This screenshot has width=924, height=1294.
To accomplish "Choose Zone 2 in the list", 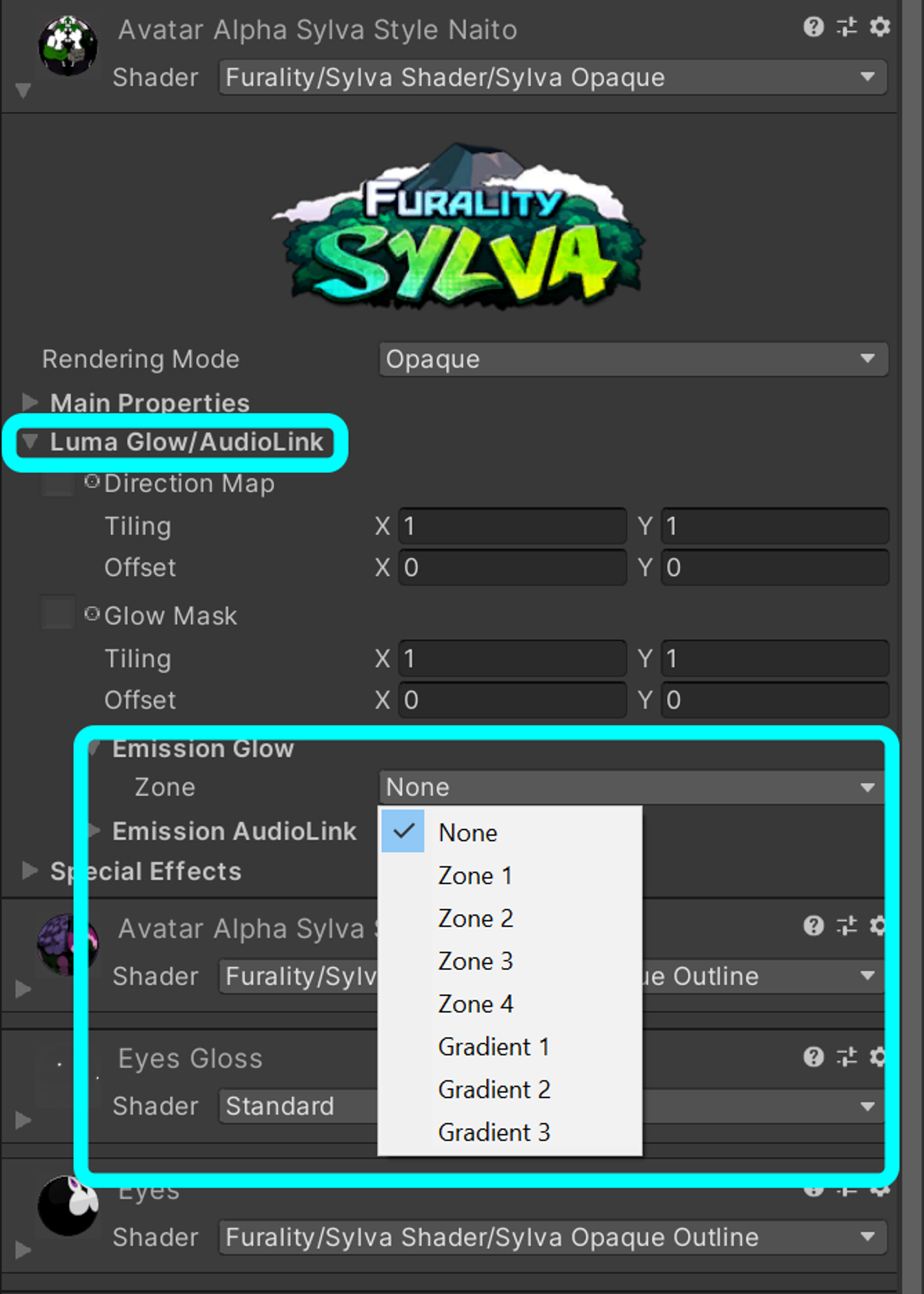I will (x=510, y=918).
